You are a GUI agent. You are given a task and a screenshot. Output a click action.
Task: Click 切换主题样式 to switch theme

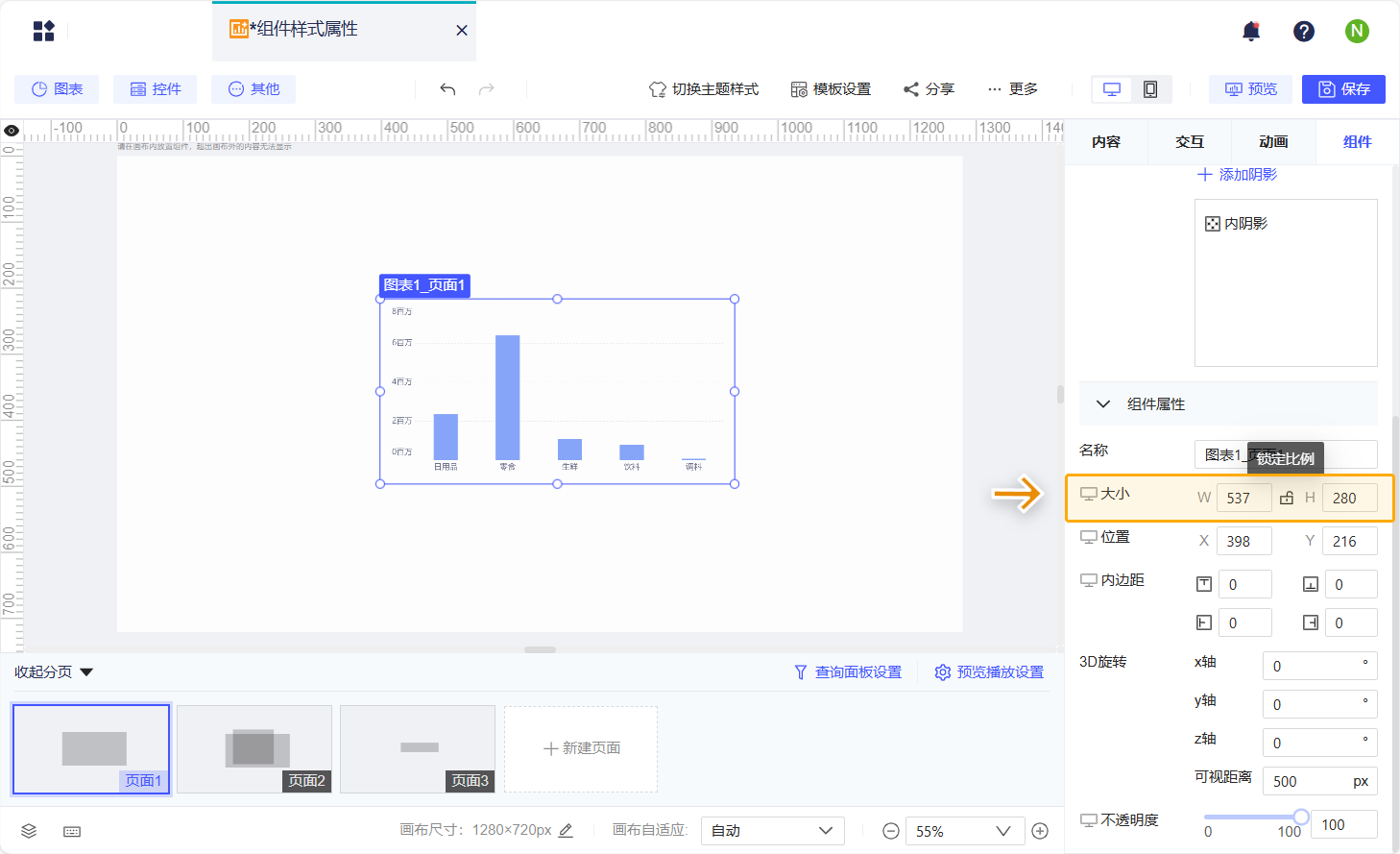coord(704,89)
